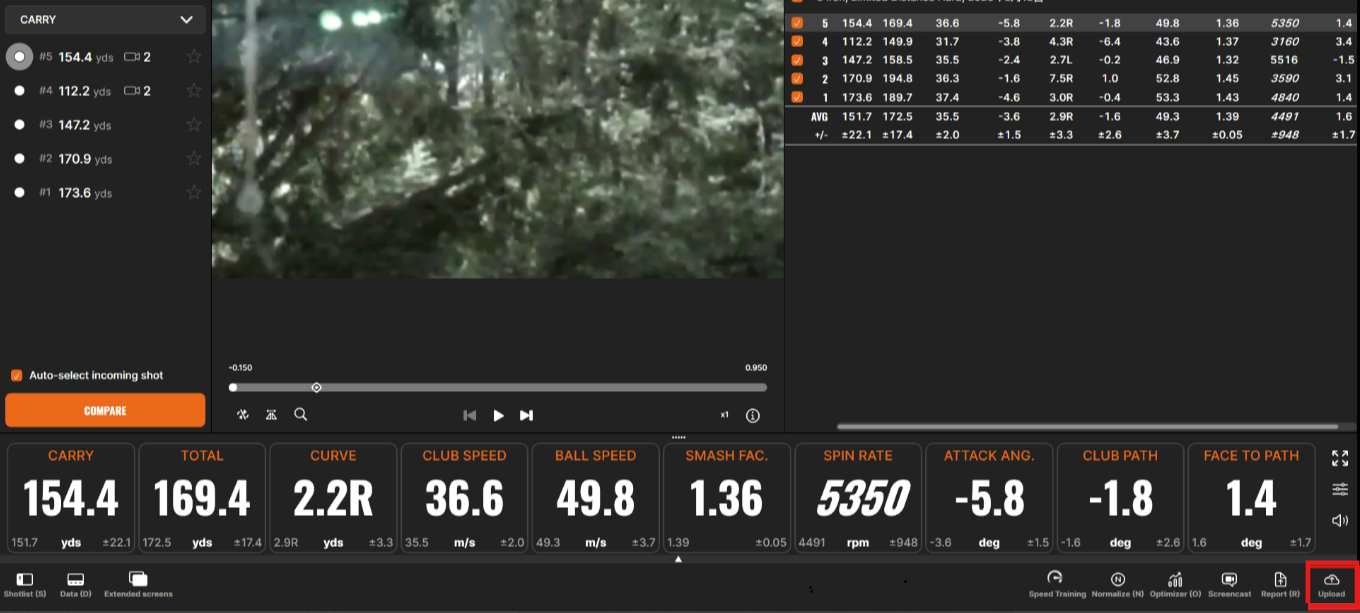
Task: Click spin value 4840 in row 1
Action: click(x=1284, y=97)
